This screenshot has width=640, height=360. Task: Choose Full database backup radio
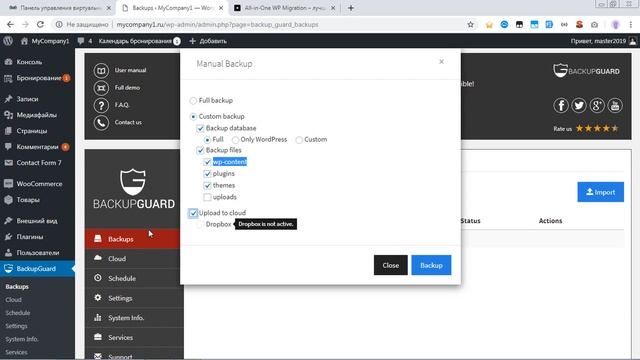[x=207, y=140]
